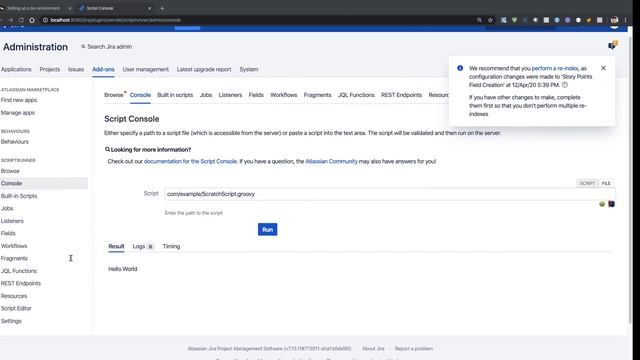Show the Logs output tab
Screen dimensions: 640x360
click(142, 247)
